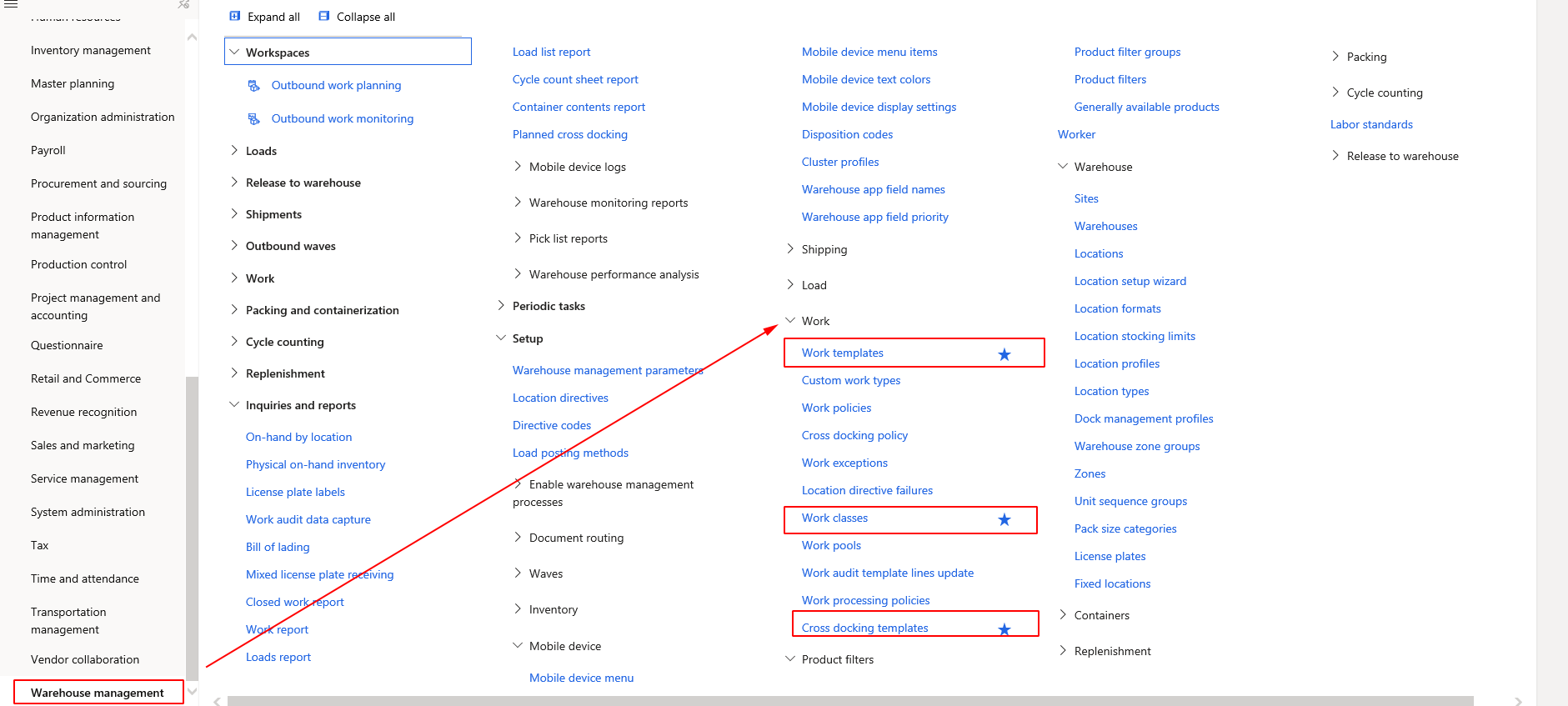Click the unpin navigation pane icon

point(183,5)
